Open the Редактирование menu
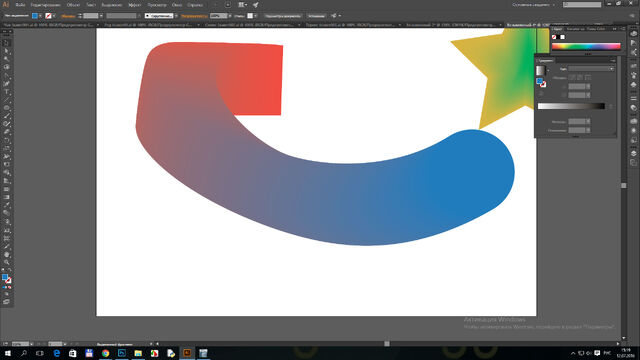 click(45, 5)
